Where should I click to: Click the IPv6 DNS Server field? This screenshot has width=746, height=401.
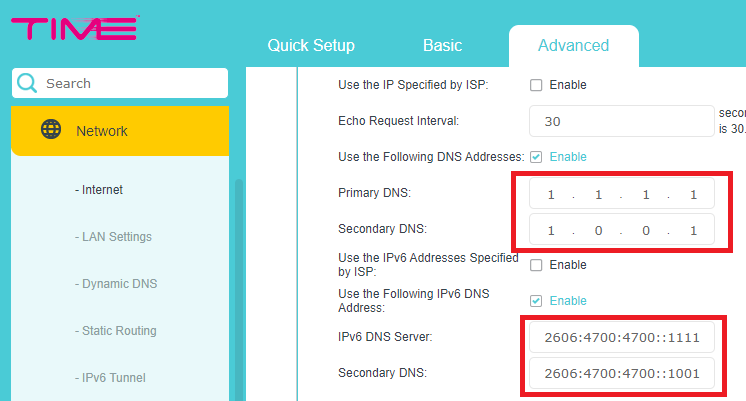pos(621,338)
